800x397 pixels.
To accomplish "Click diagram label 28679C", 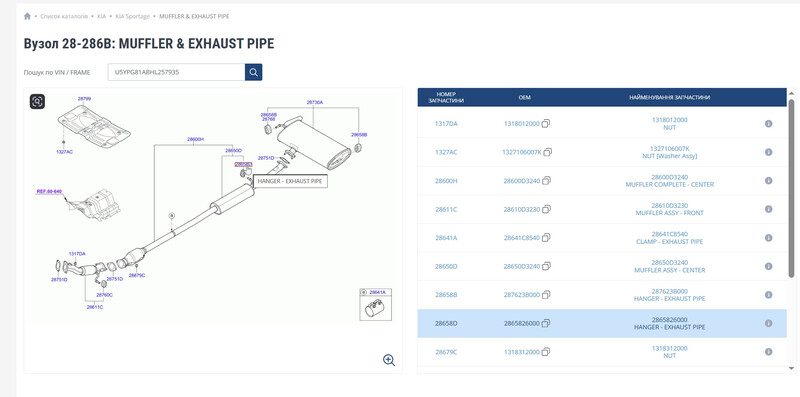I will coord(137,275).
